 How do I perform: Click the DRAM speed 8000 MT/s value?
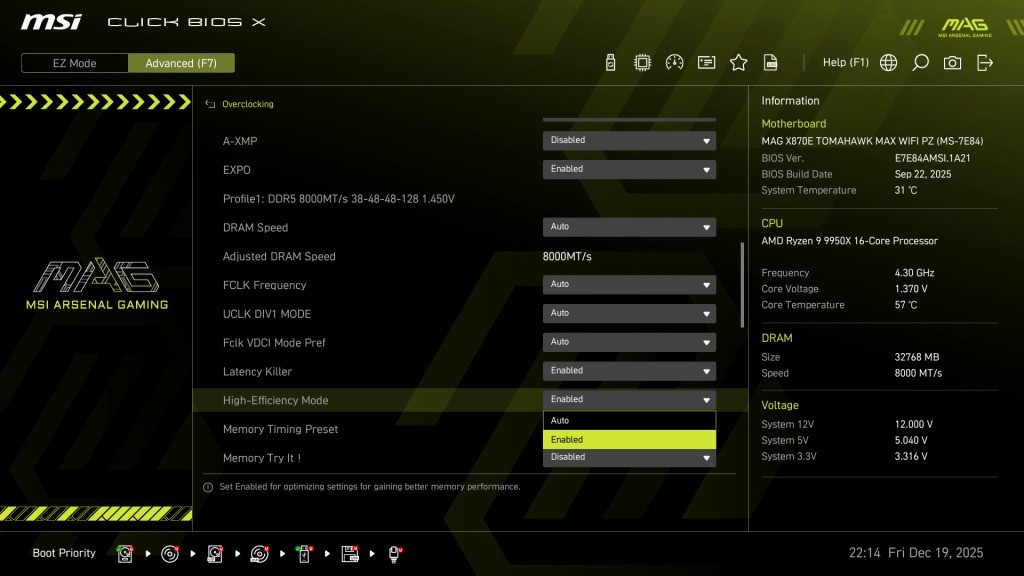coord(918,374)
